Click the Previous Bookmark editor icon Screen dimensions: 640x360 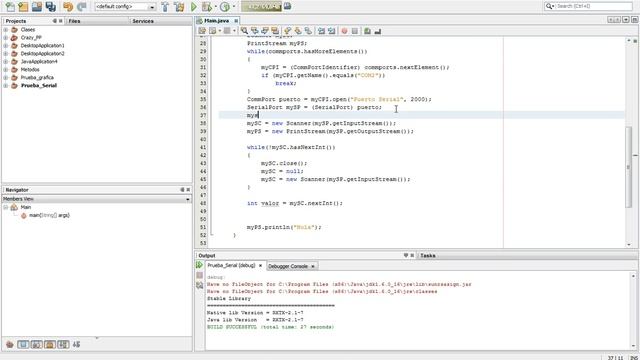click(288, 31)
